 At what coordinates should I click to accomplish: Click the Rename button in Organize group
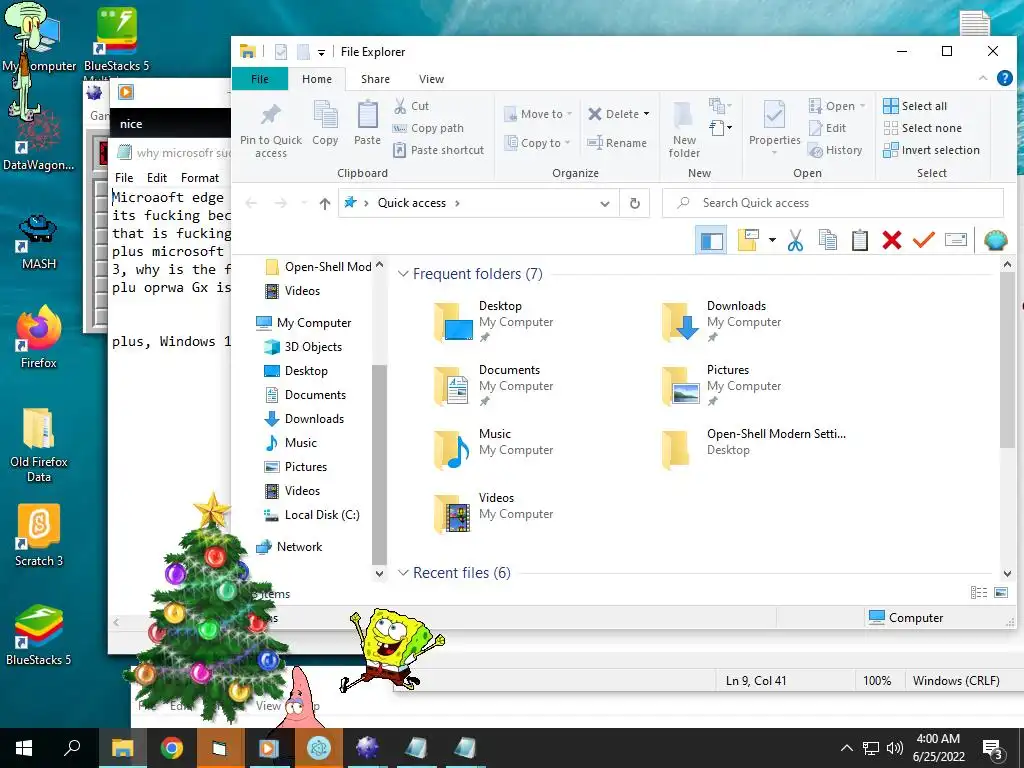coord(617,143)
